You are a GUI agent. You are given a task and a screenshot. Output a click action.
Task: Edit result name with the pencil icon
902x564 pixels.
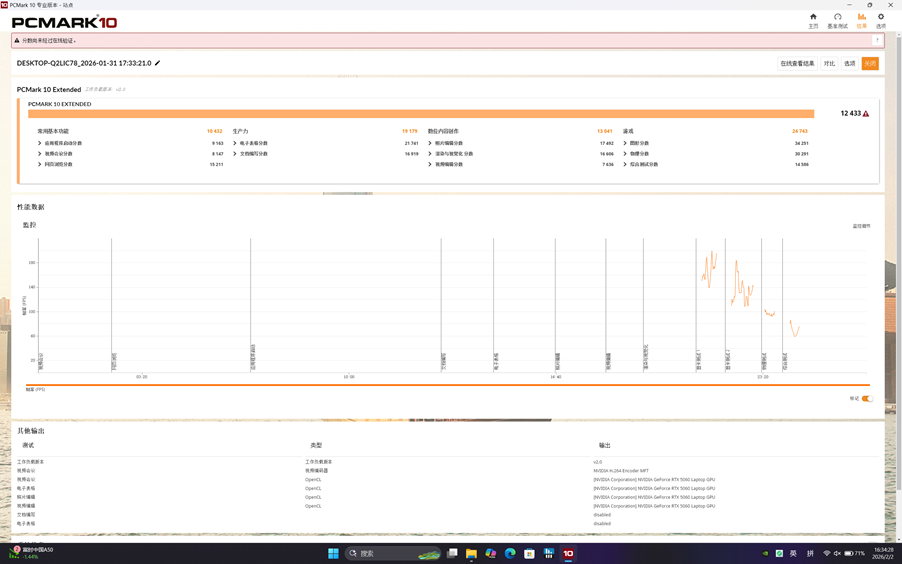pyautogui.click(x=158, y=63)
